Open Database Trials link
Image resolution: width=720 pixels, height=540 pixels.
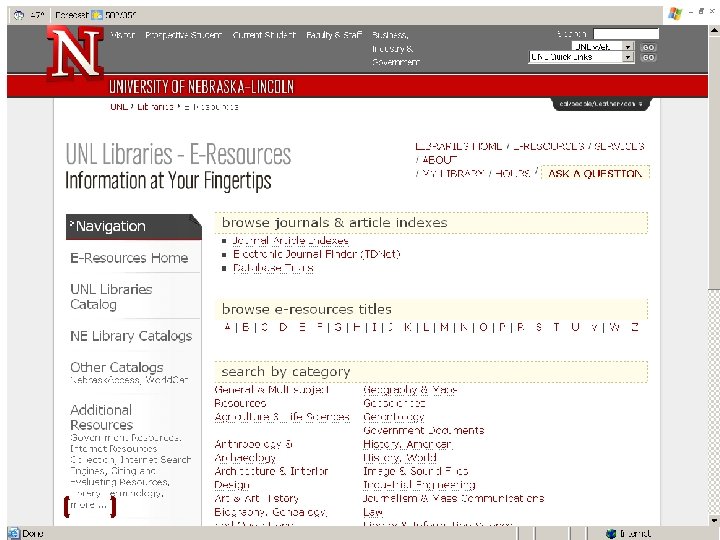[x=273, y=268]
